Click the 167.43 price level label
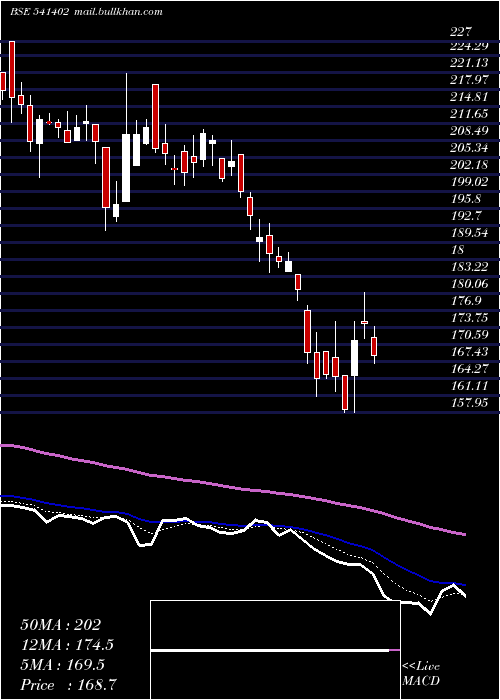The image size is (500, 700). pos(470,351)
